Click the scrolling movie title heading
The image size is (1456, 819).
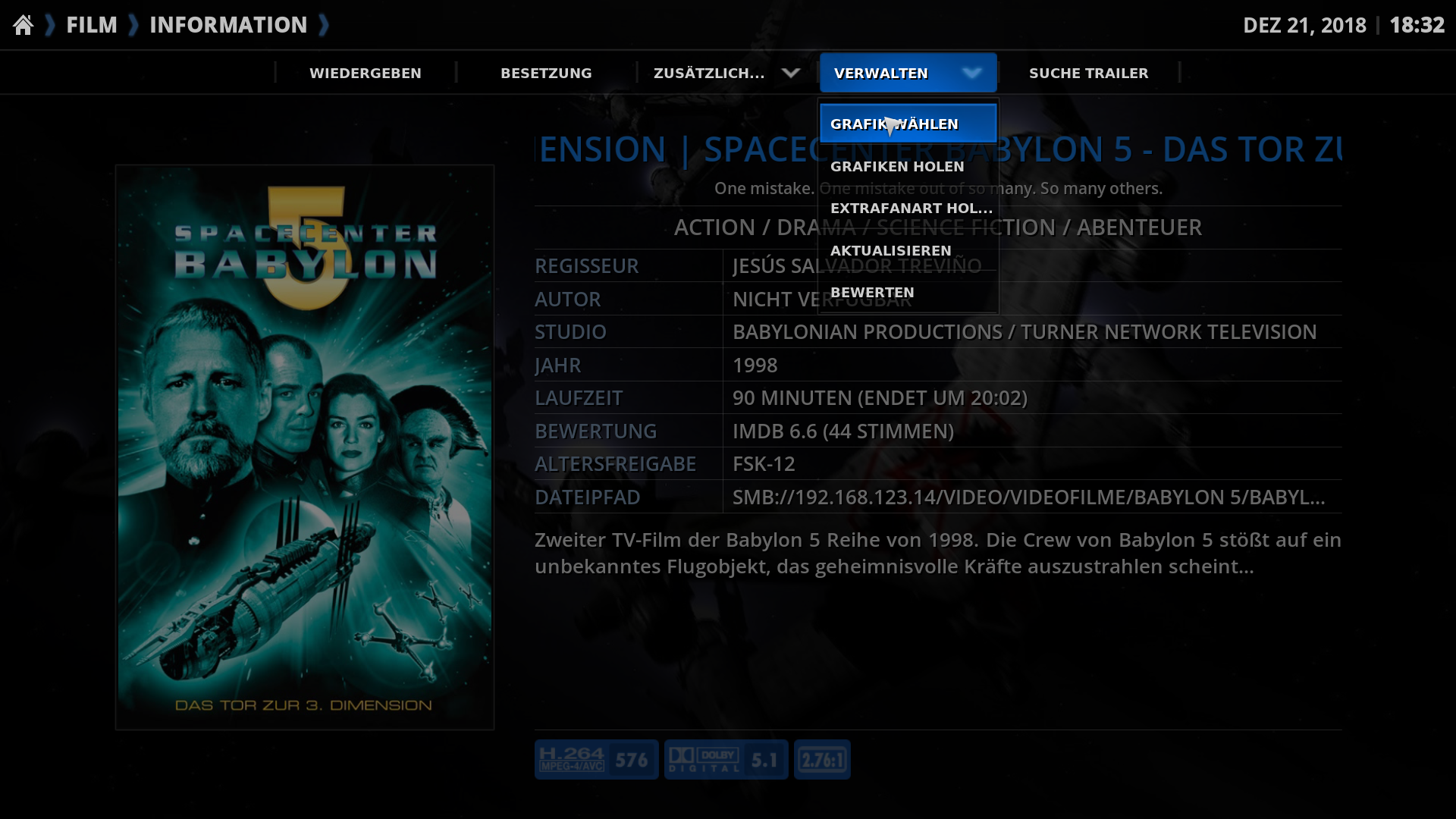[940, 149]
